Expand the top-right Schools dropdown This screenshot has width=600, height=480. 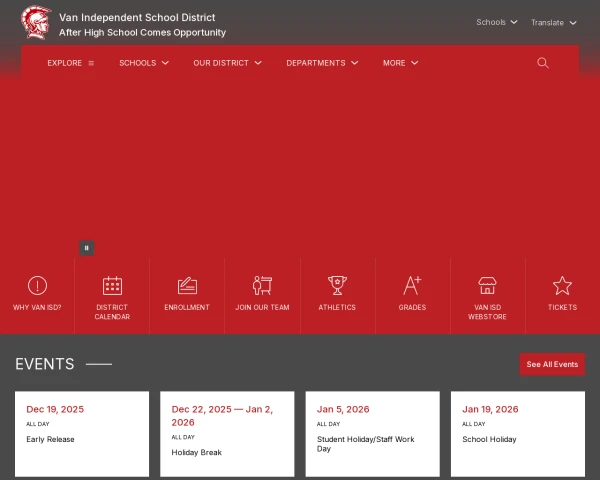pyautogui.click(x=496, y=22)
